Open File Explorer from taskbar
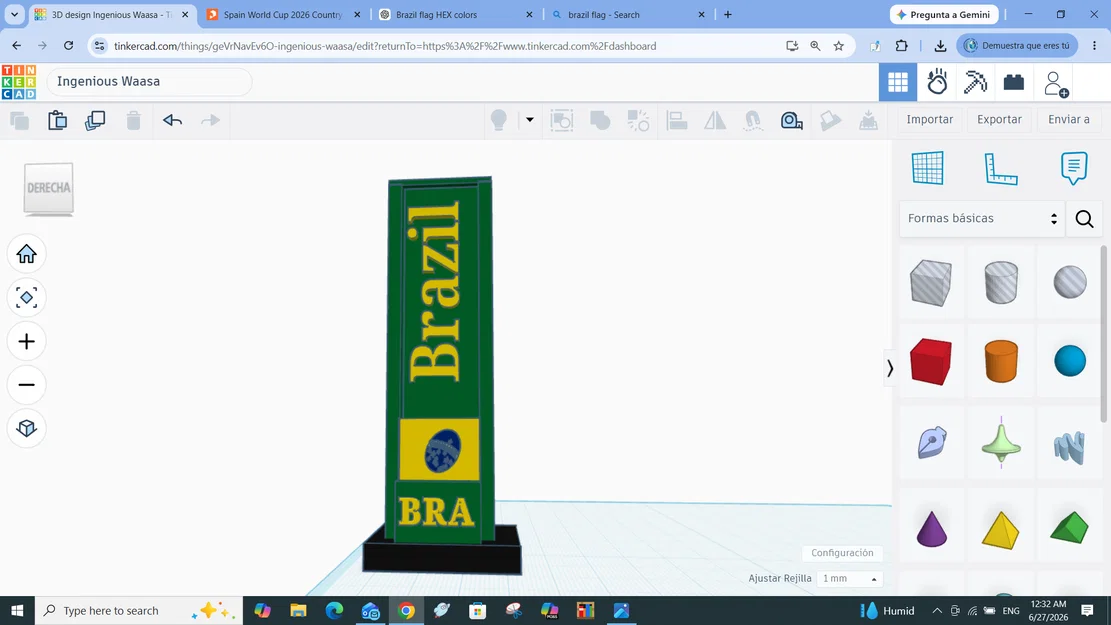1111x625 pixels. tap(298, 610)
